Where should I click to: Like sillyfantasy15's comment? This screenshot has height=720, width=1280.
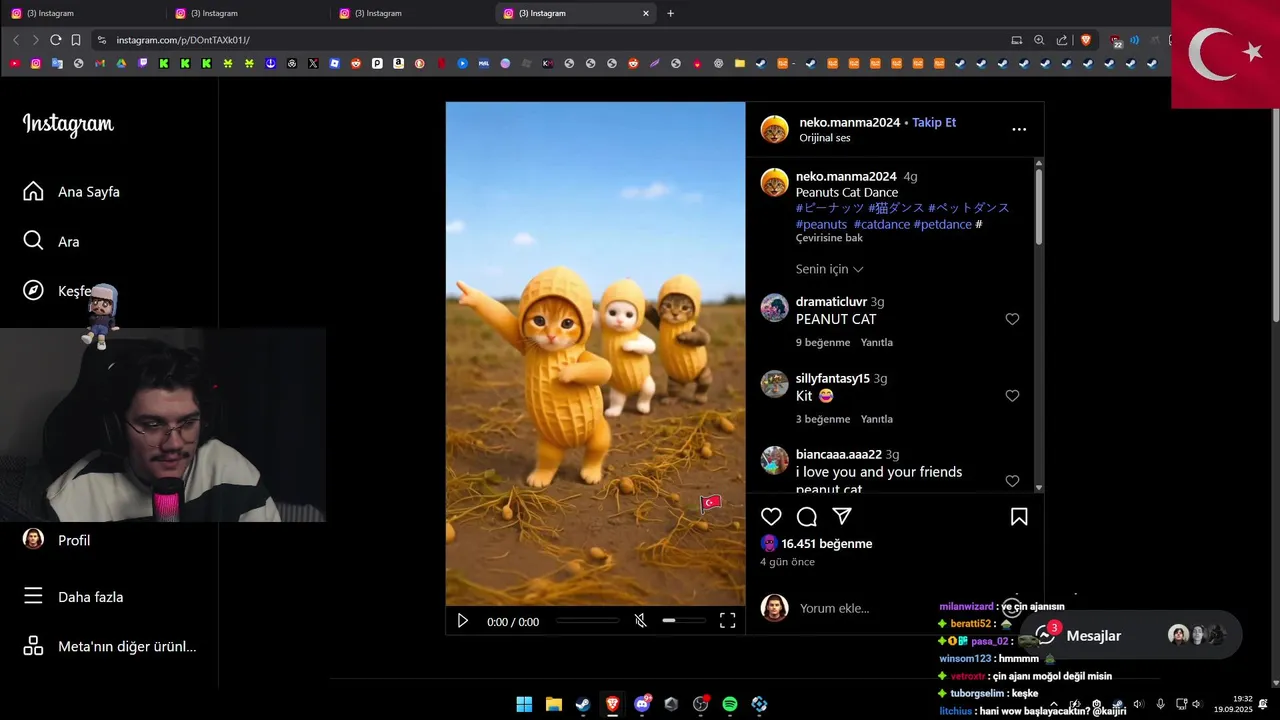pos(1012,396)
